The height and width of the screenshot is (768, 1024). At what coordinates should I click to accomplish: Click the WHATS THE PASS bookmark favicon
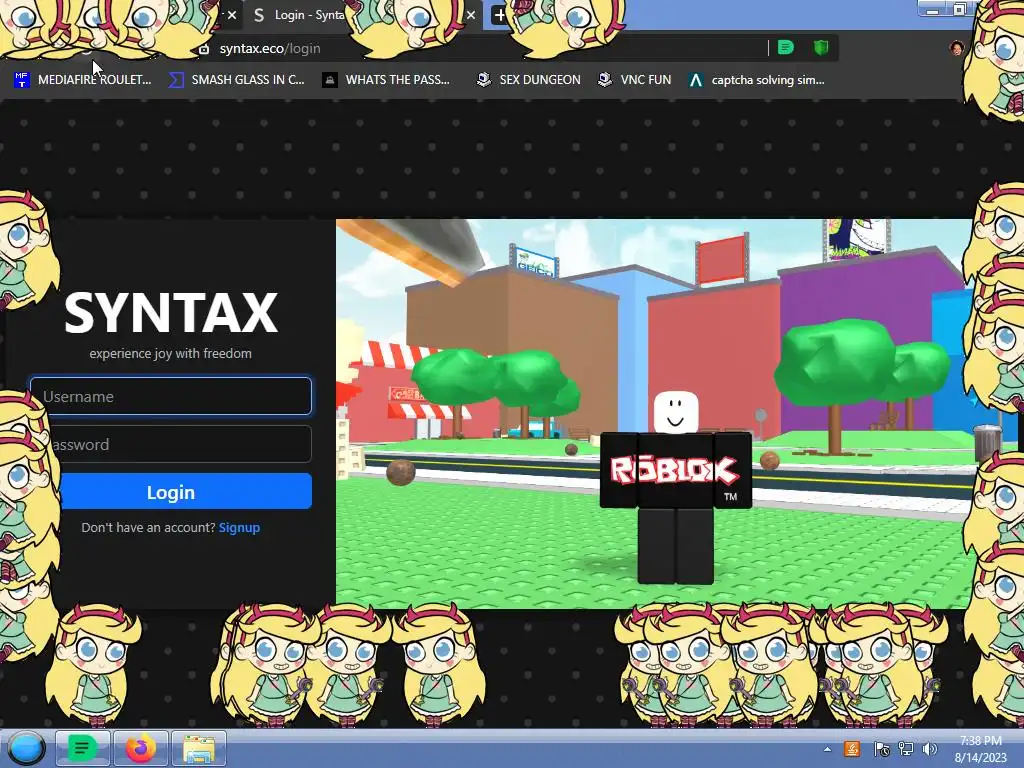pos(330,80)
